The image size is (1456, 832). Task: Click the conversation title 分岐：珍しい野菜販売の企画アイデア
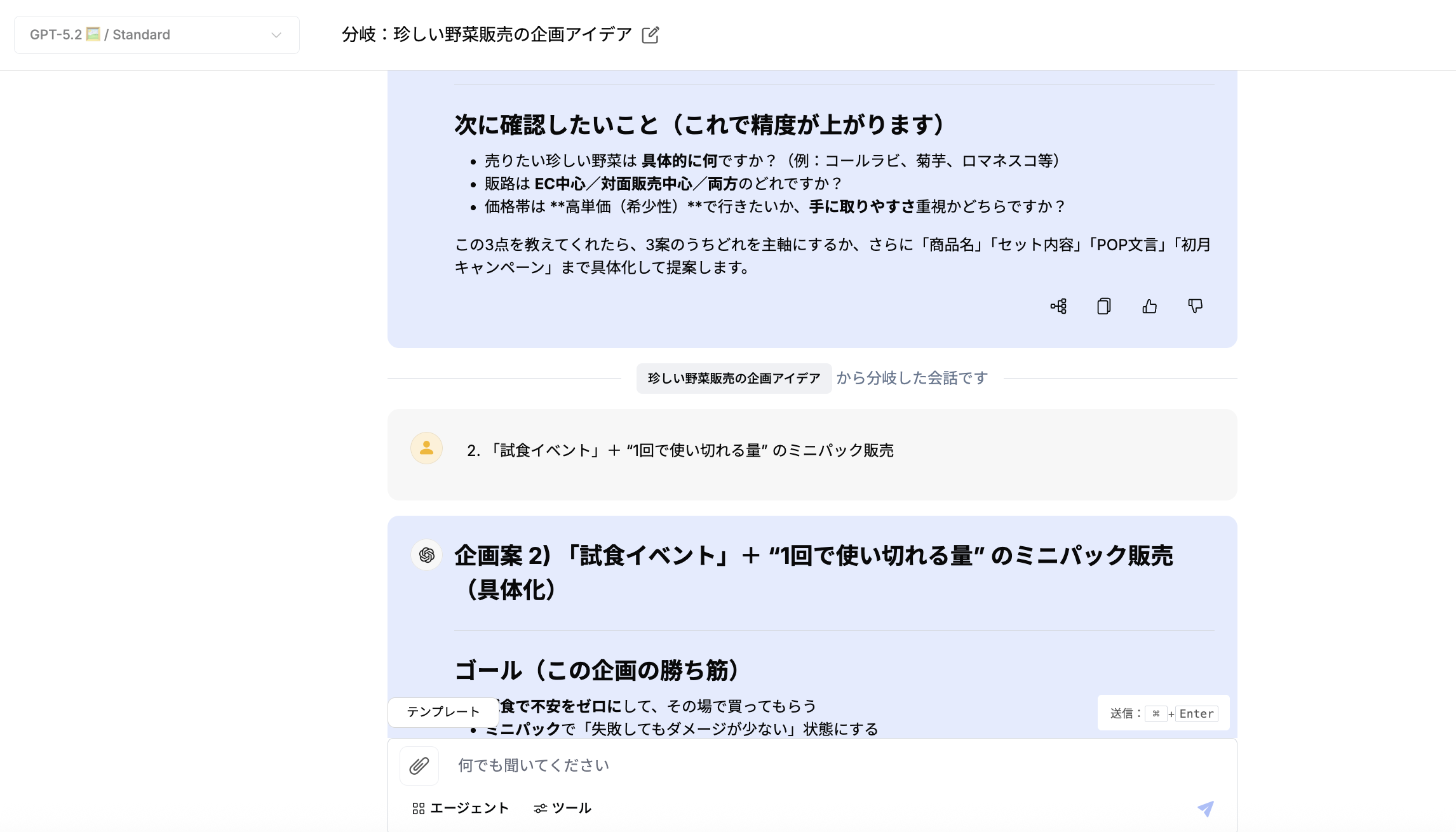(x=487, y=34)
